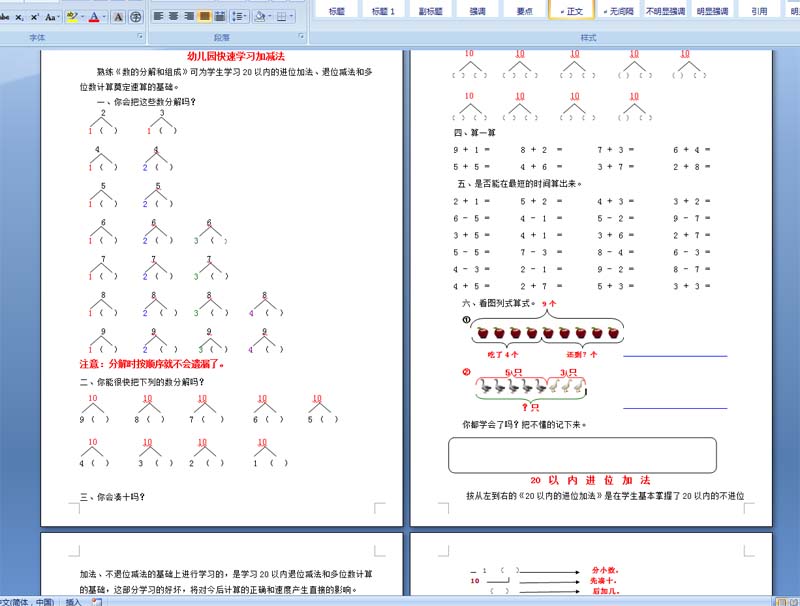Screen dimensions: 800x606
Task: Apply subscript formatting (x₂)
Action: (19, 17)
